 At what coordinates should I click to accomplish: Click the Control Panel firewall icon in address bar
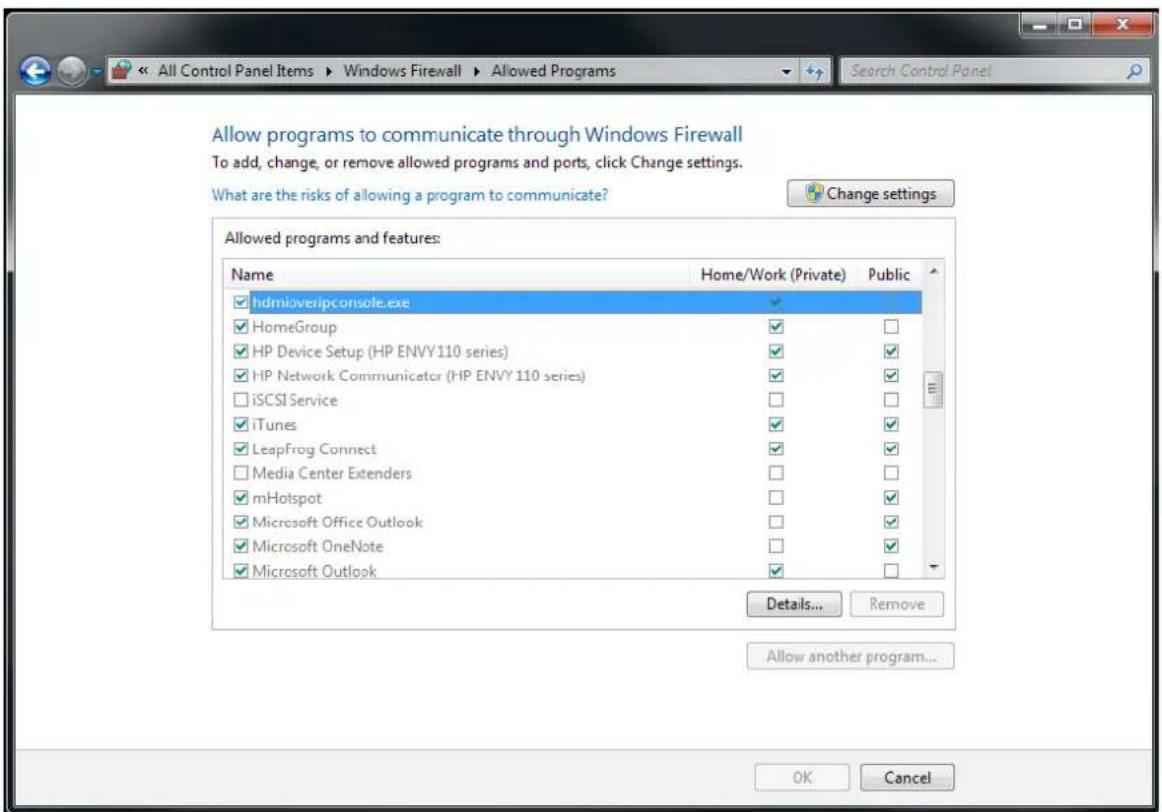pyautogui.click(x=121, y=70)
